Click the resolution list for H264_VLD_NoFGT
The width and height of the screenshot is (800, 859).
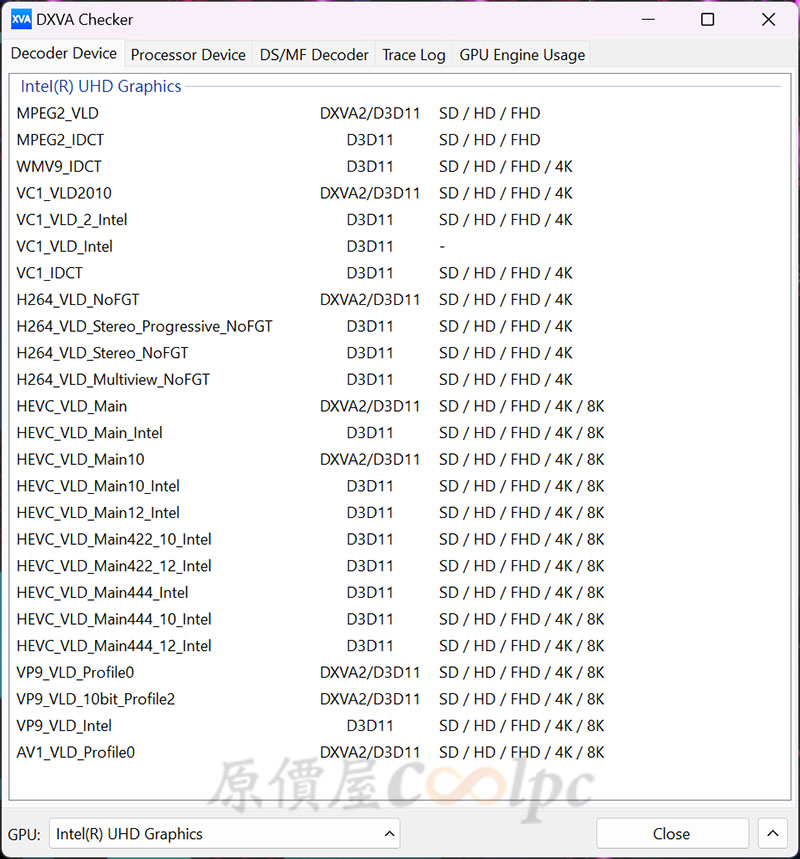tap(505, 300)
